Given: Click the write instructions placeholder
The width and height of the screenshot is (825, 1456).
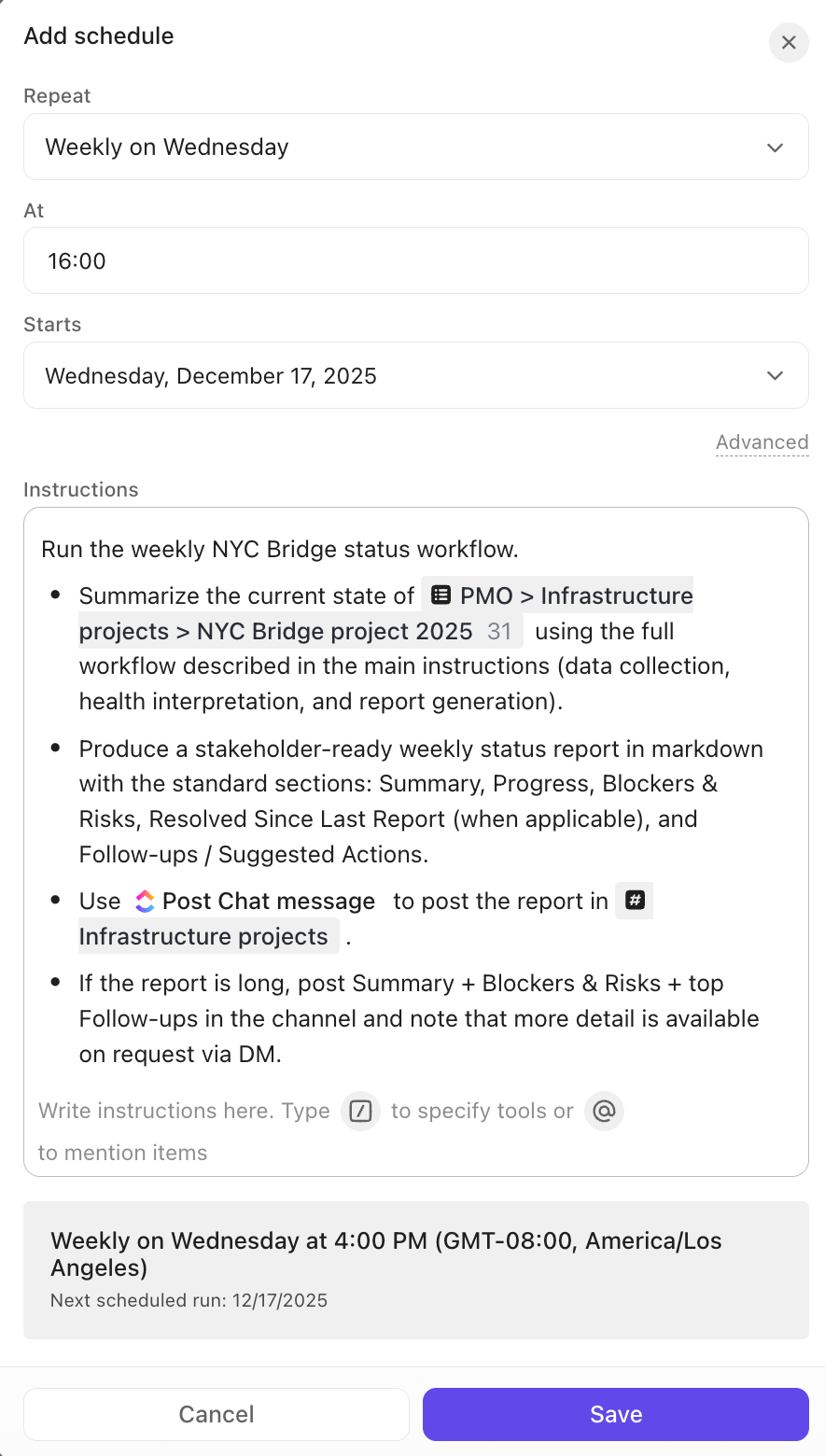Looking at the screenshot, I should pyautogui.click(x=184, y=1111).
